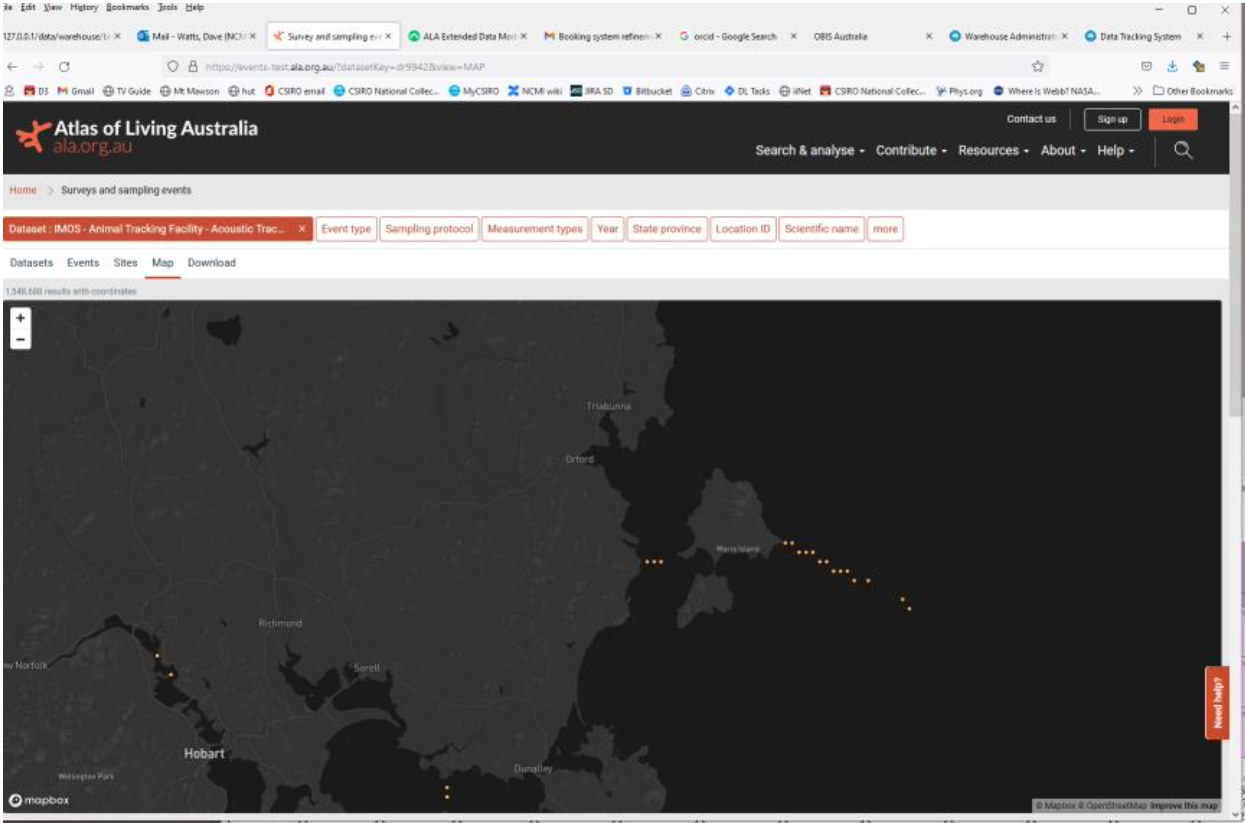The width and height of the screenshot is (1245, 823).
Task: Remove the IMOS dataset filter chip
Action: point(302,229)
